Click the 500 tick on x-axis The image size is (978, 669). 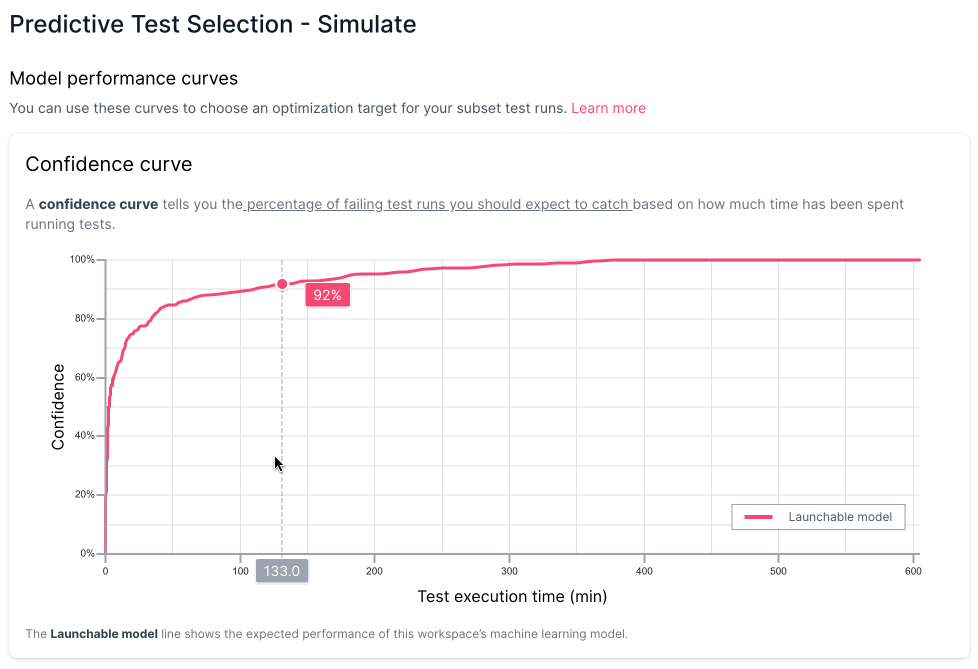[778, 571]
